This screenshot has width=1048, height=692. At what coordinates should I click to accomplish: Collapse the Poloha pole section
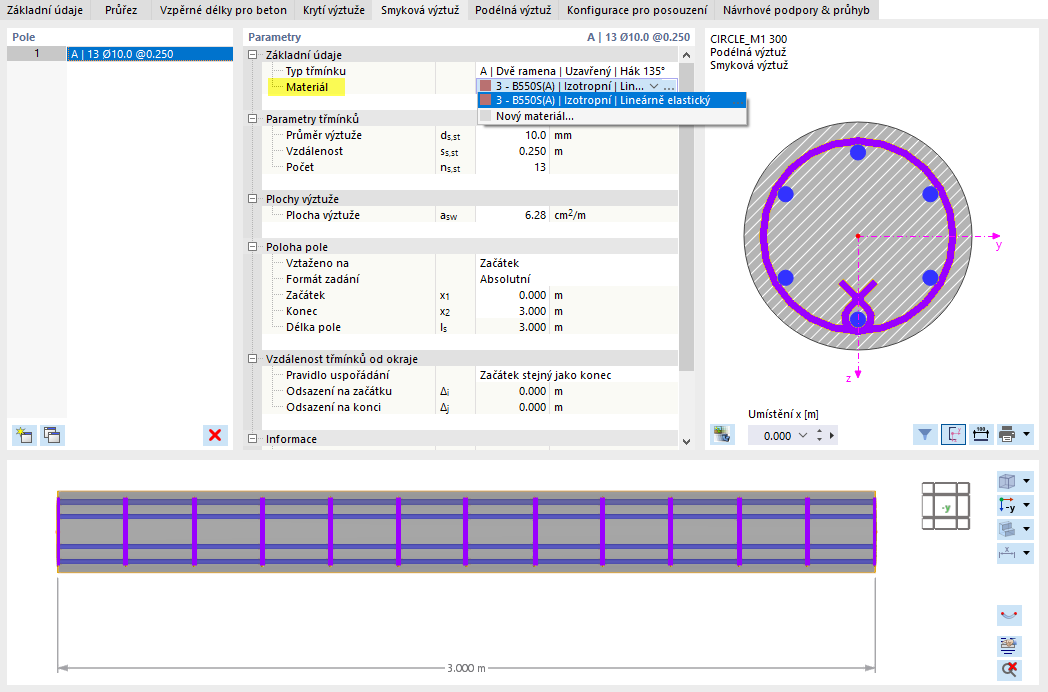point(253,247)
